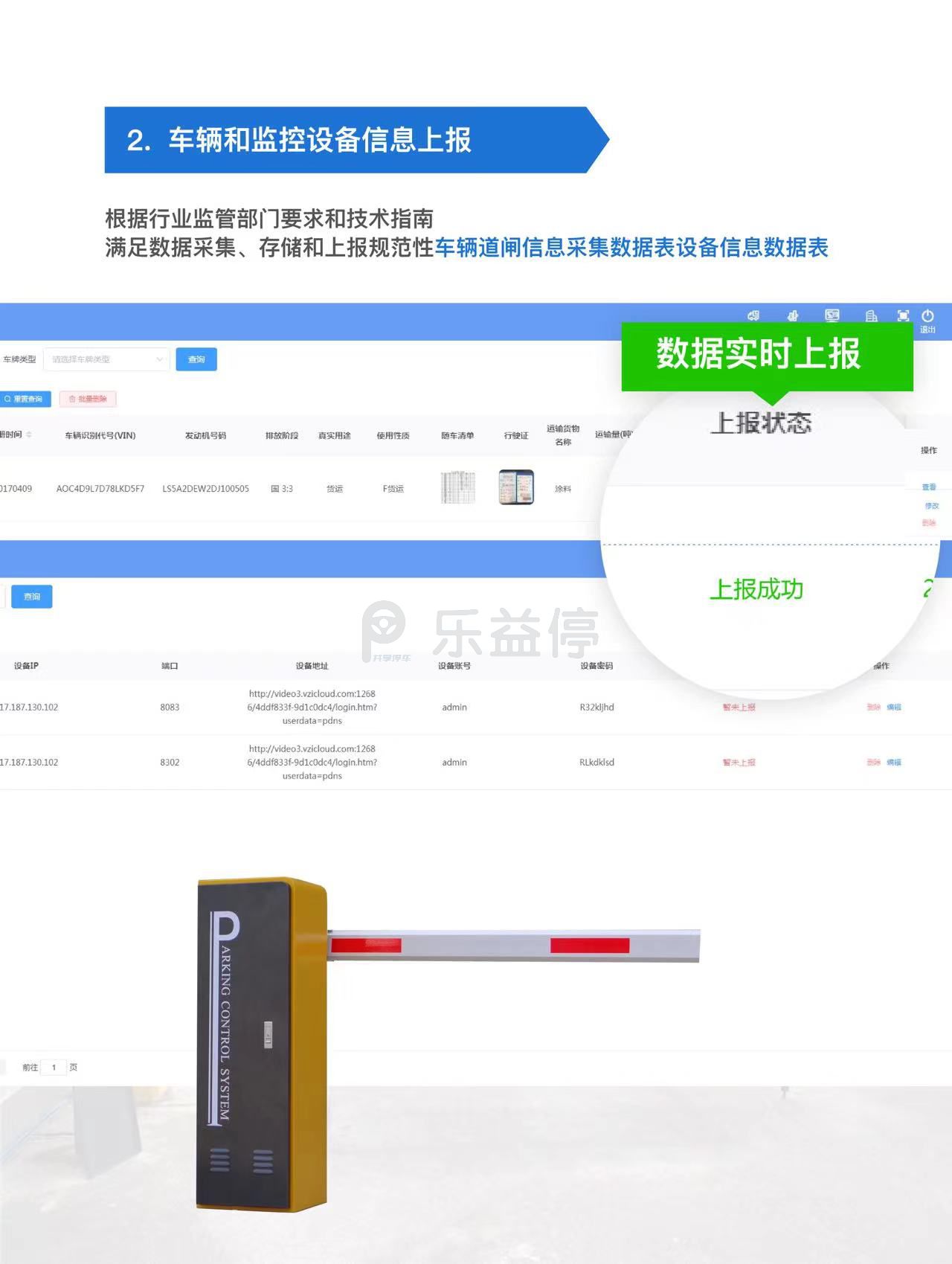Click the port value 8083
Screen dimensions: 952x1264
click(x=170, y=707)
